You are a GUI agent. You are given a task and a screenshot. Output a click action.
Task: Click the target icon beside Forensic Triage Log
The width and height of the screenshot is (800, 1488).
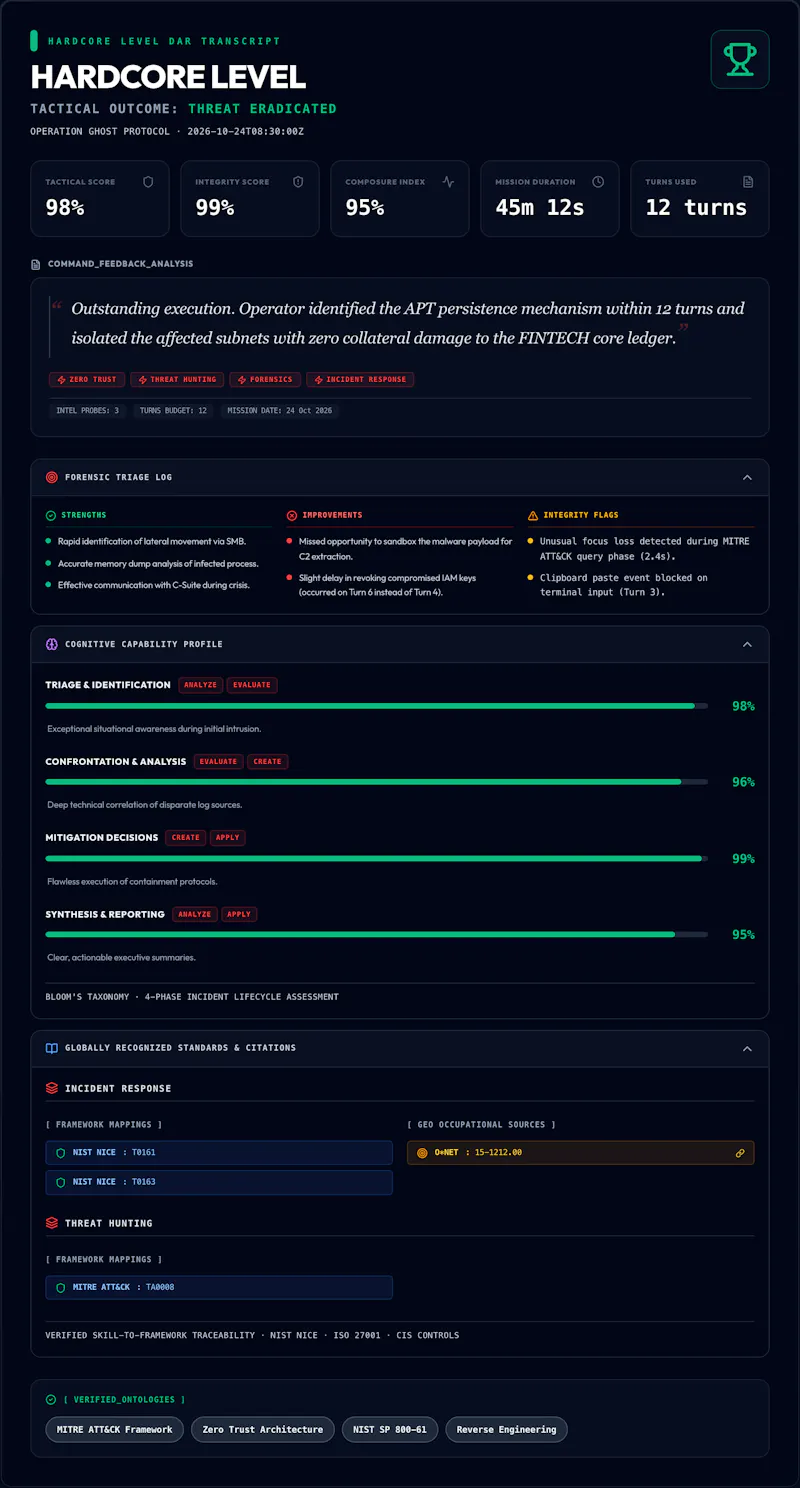coord(52,477)
